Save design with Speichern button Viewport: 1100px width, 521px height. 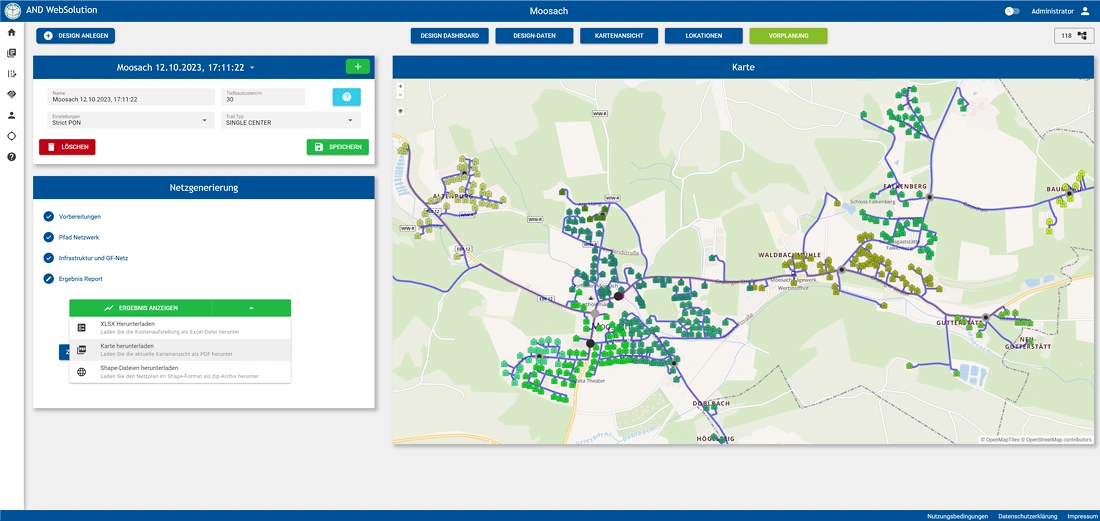(x=337, y=147)
